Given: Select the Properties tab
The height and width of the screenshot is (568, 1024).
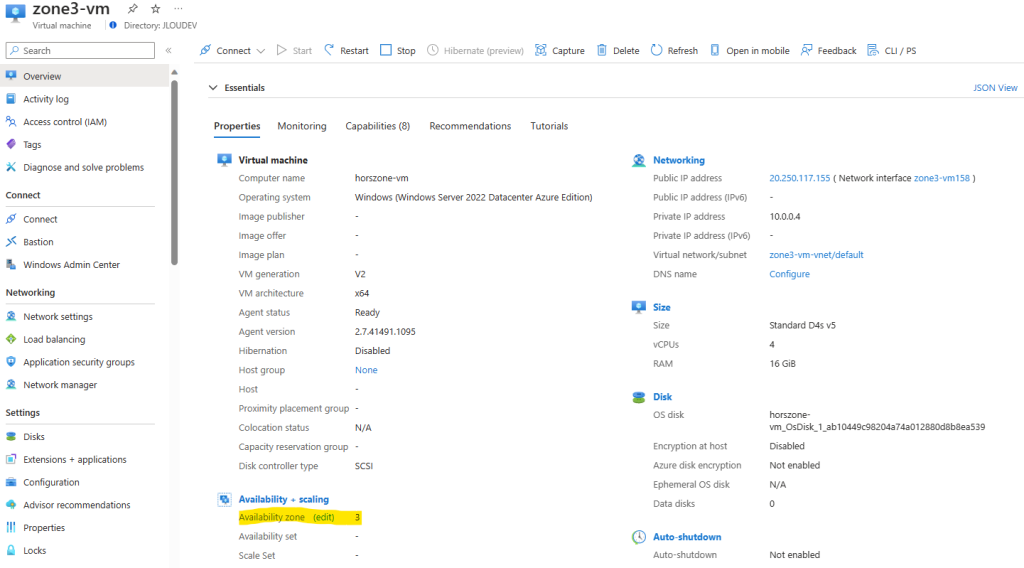Looking at the screenshot, I should tap(237, 126).
